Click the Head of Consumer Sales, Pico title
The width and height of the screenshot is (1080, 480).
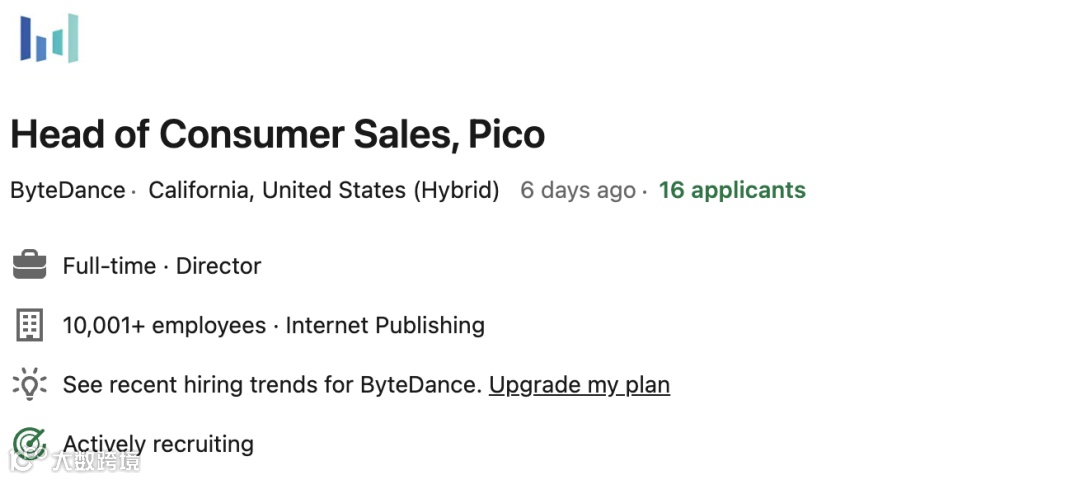point(278,134)
